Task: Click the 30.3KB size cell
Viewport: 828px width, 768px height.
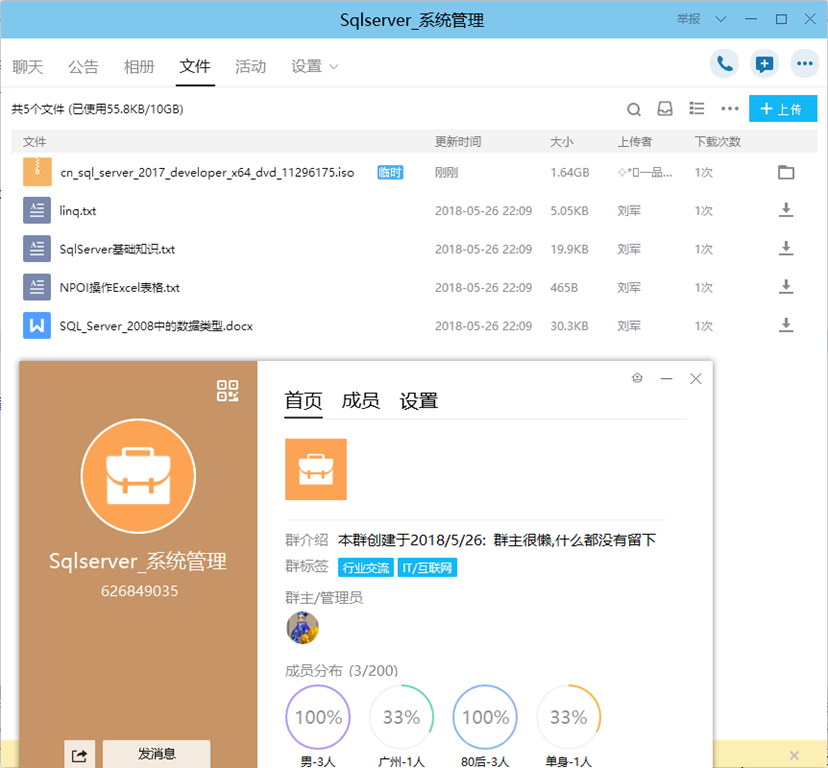Action: (x=569, y=326)
